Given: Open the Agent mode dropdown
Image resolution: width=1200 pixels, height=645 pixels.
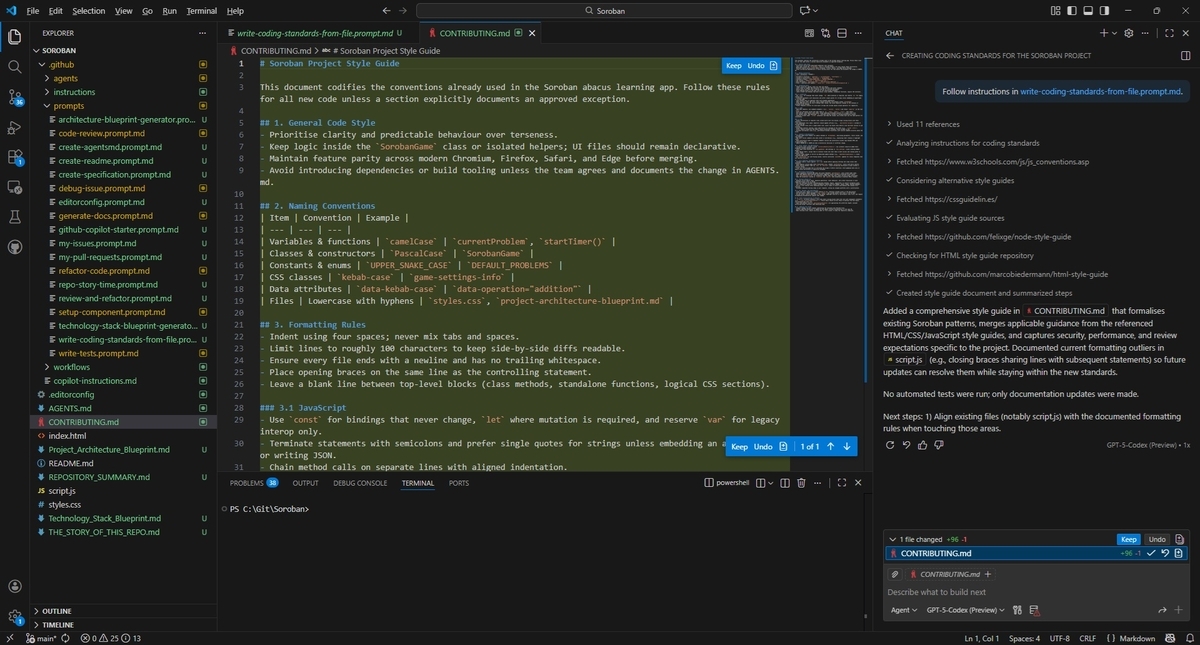Looking at the screenshot, I should pyautogui.click(x=903, y=610).
